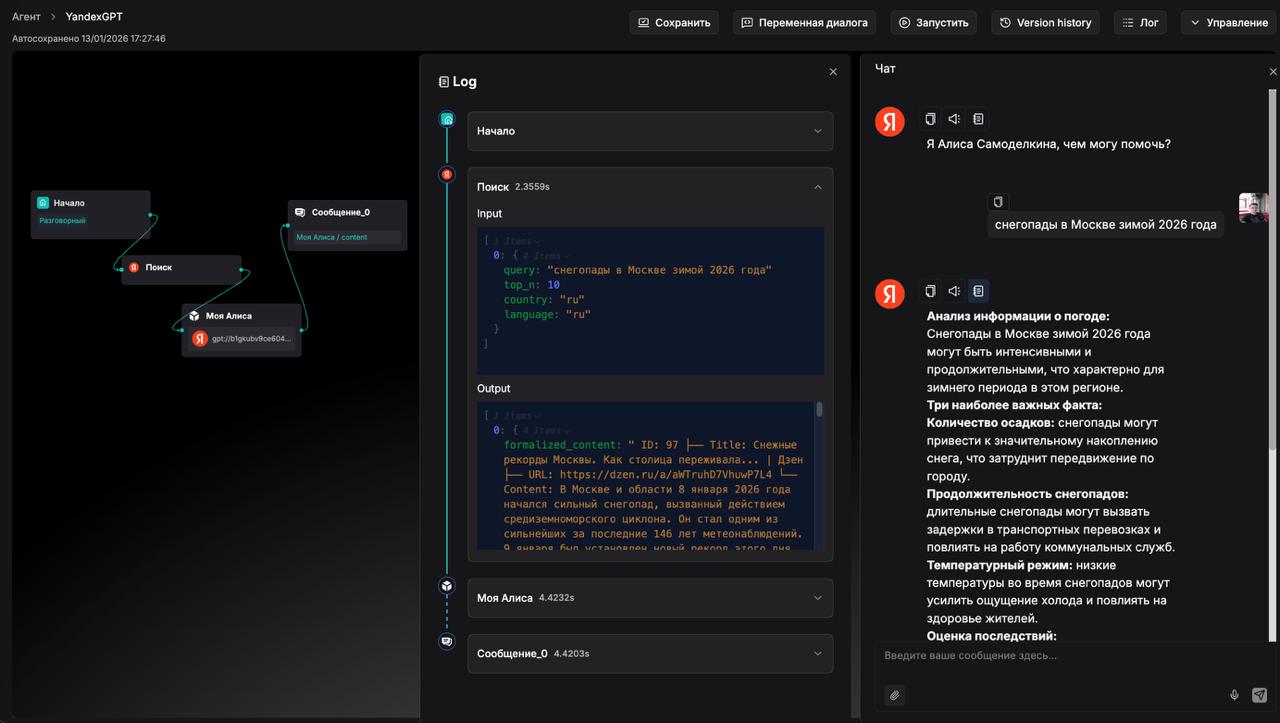Image resolution: width=1280 pixels, height=723 pixels.
Task: Click the attach file paperclip icon
Action: [895, 695]
